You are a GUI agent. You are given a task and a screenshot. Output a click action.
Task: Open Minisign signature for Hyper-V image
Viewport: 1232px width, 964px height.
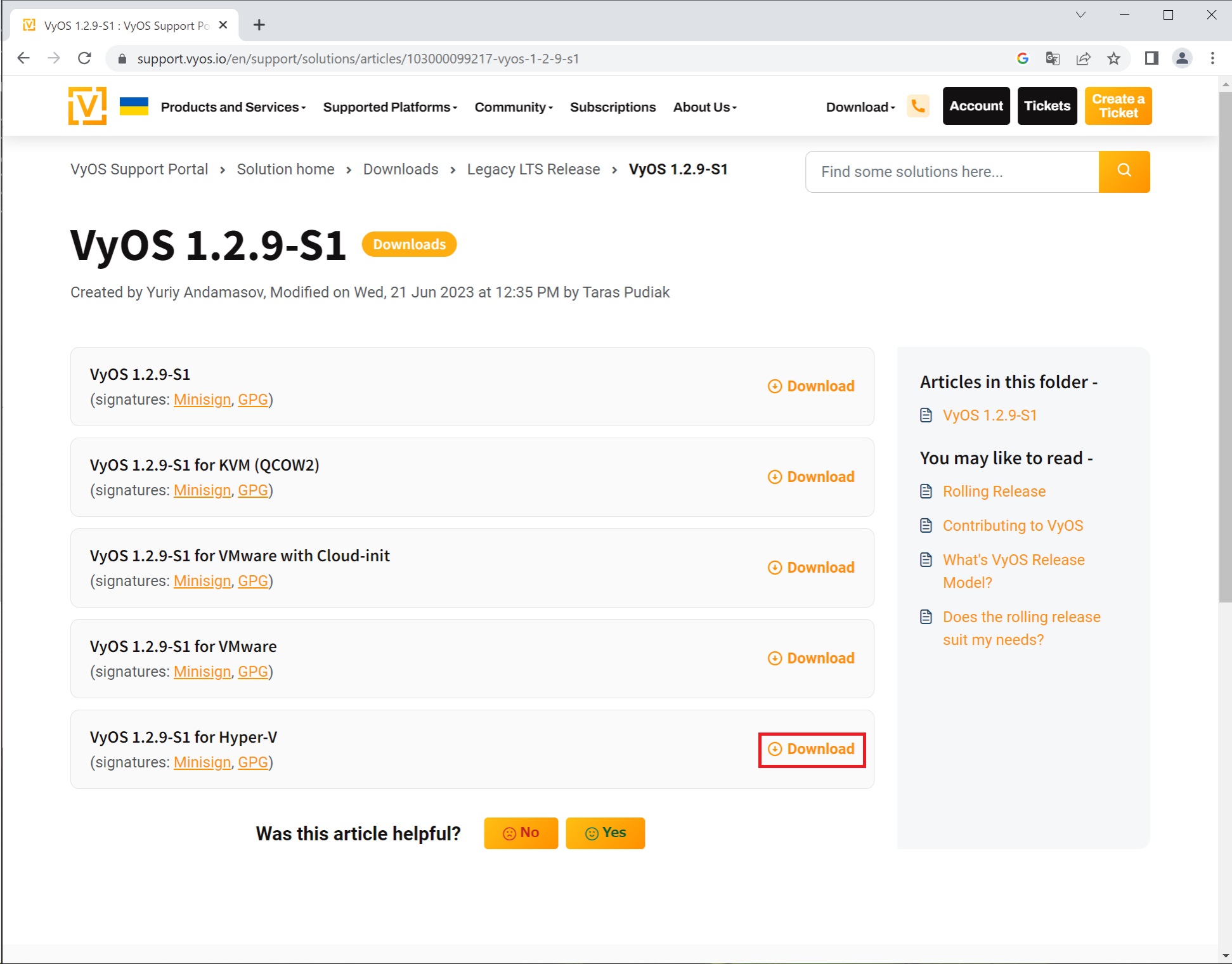point(202,762)
